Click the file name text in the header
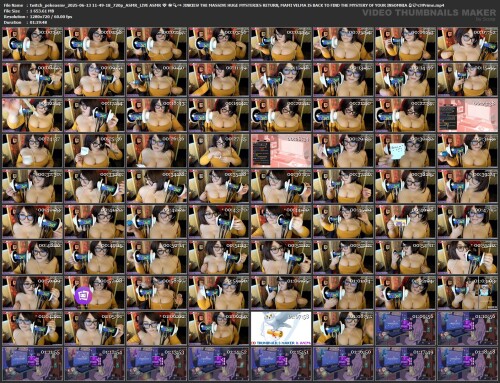Image resolution: width=500 pixels, height=383 pixels. pyautogui.click(x=237, y=5)
